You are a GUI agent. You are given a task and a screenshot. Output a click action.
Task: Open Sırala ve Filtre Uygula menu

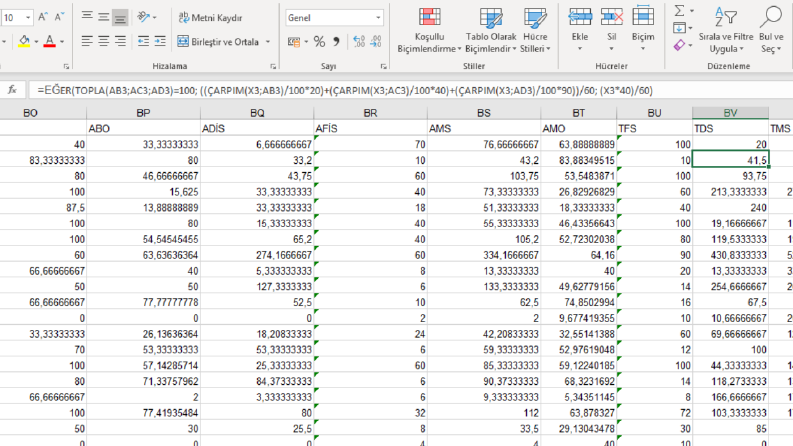click(x=726, y=30)
